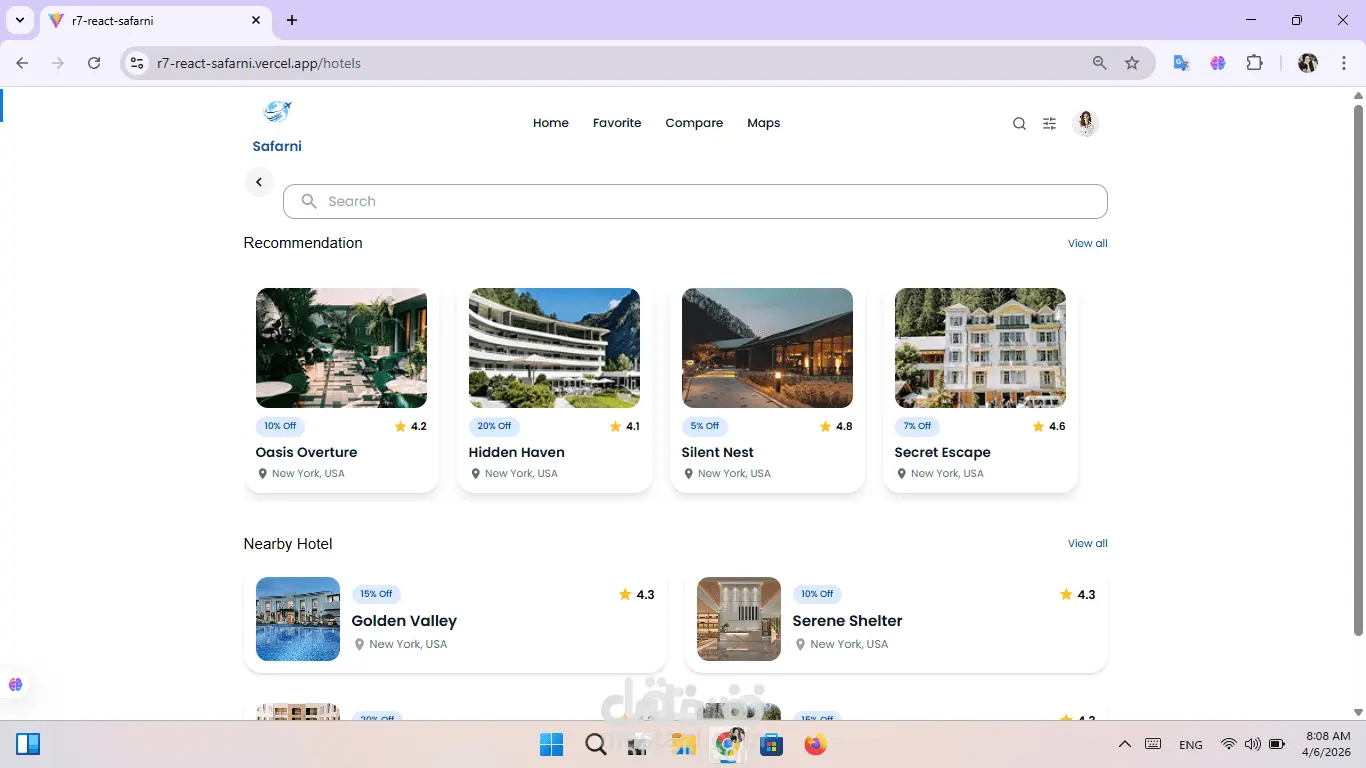
Task: Open the site information icon beside the URL
Action: coord(138,63)
